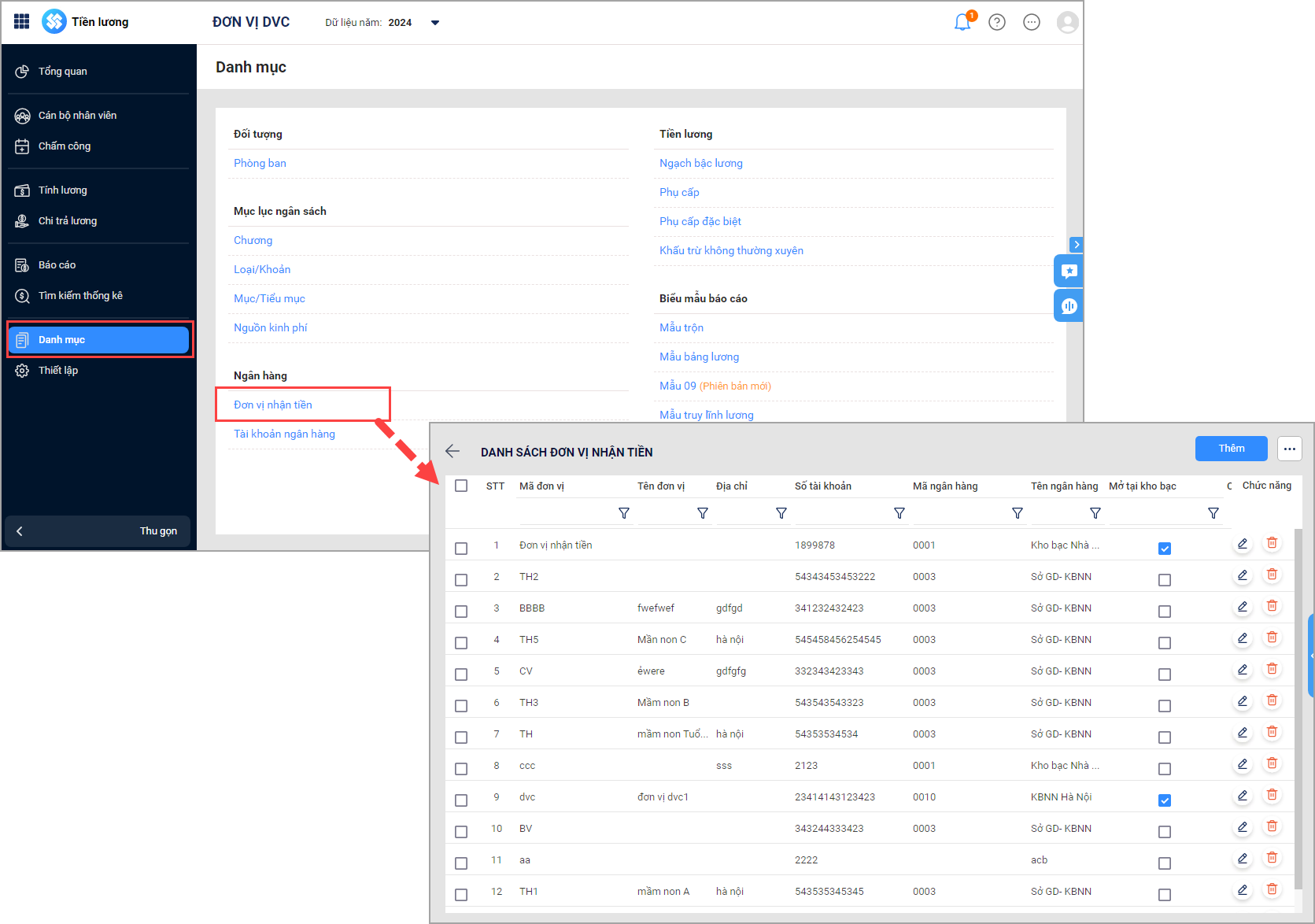The image size is (1315, 924).
Task: Click the Số tài khoản filter input field
Action: tap(843, 513)
